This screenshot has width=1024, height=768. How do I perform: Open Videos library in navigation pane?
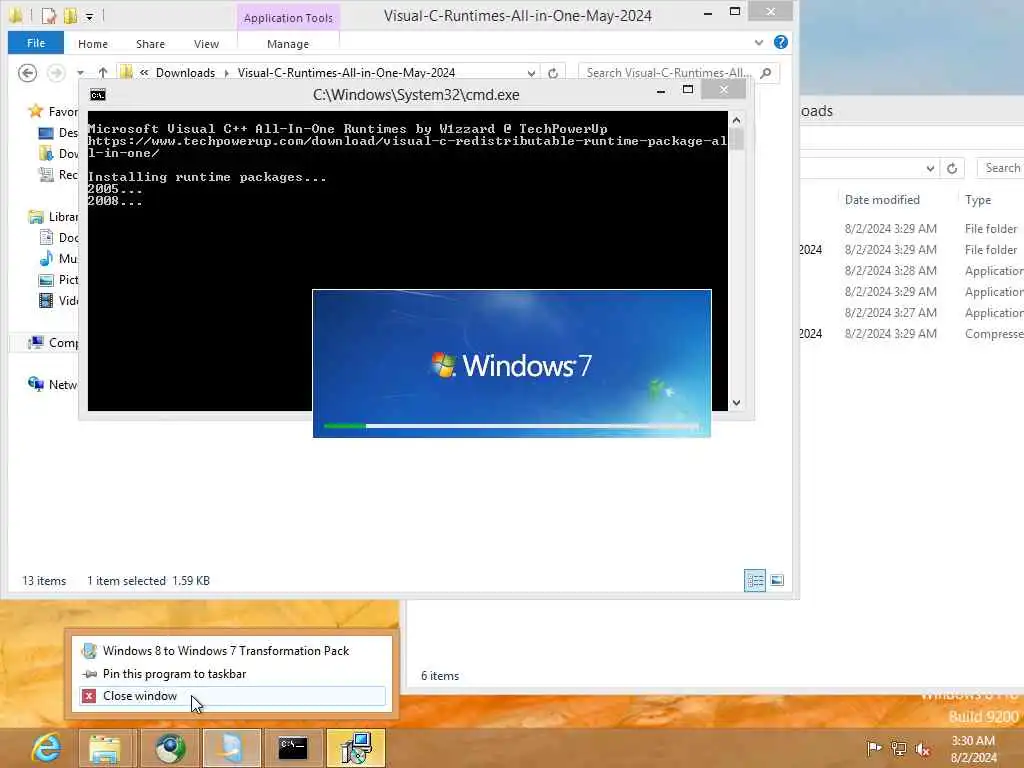(x=57, y=300)
